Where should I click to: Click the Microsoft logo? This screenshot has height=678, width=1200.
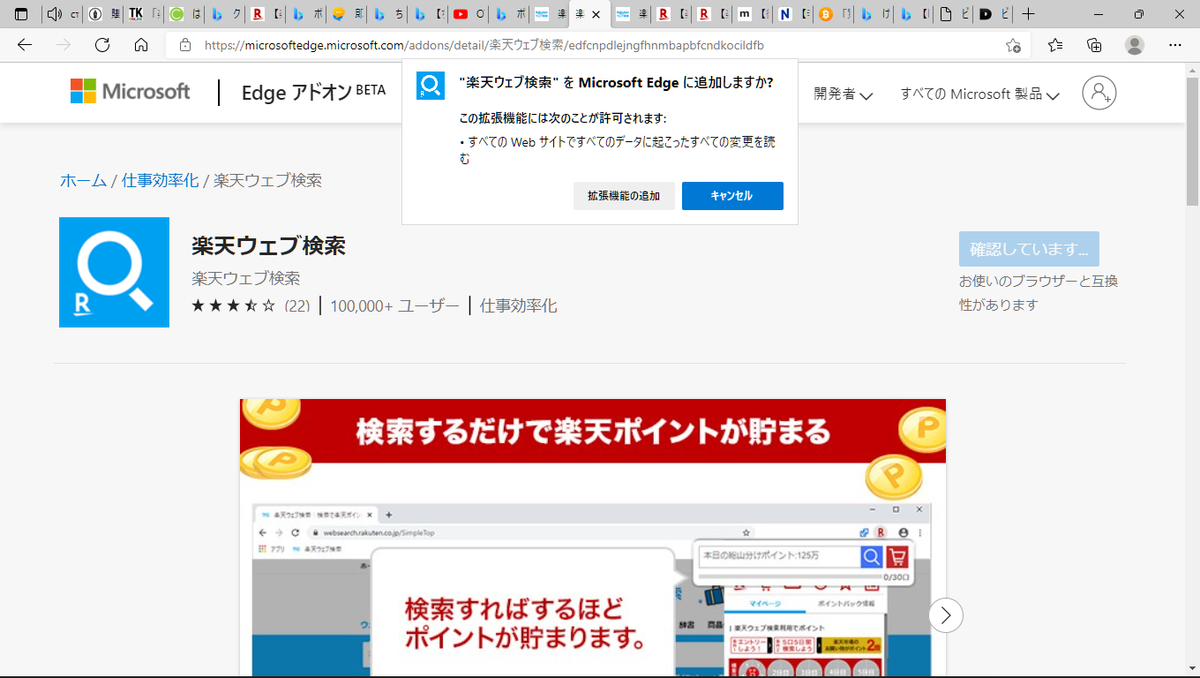coord(130,92)
